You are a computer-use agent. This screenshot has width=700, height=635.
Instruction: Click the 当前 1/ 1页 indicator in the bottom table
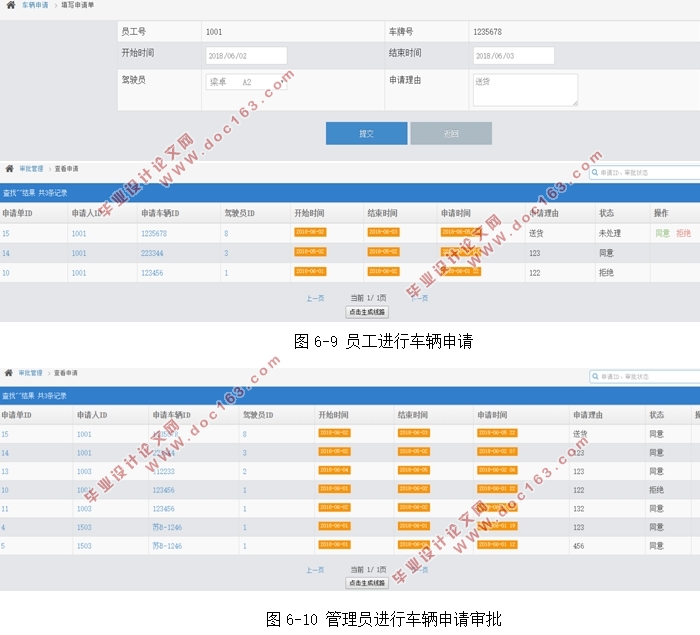point(368,569)
